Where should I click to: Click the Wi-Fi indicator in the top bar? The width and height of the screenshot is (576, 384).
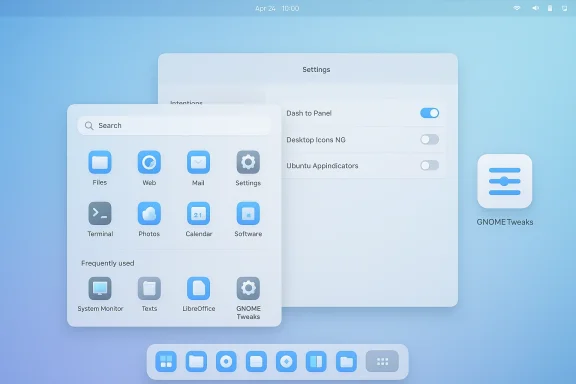(x=517, y=8)
